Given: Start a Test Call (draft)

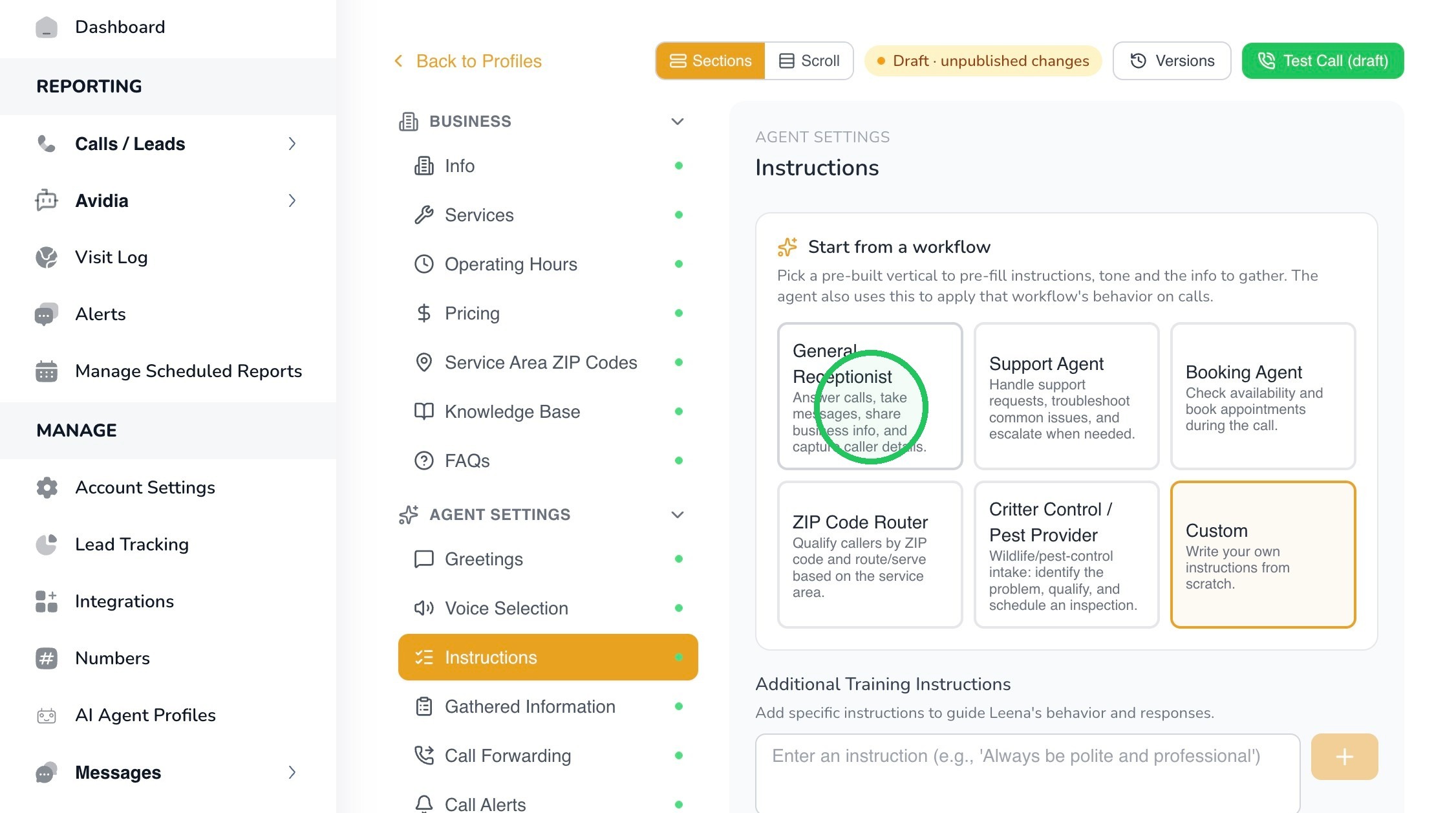Looking at the screenshot, I should click(1322, 61).
